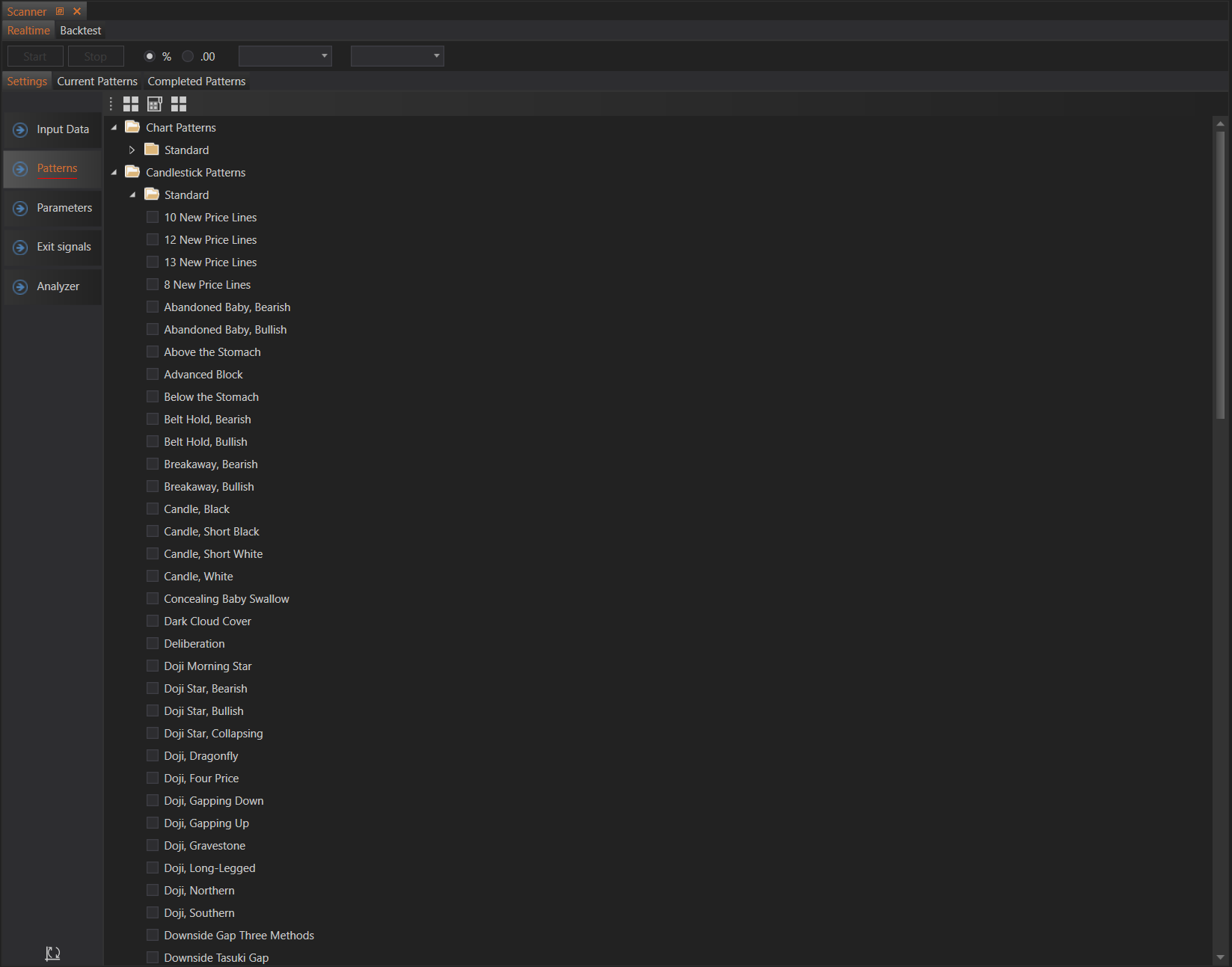This screenshot has height=967, width=1232.
Task: Click the float window icon on Scanner tab
Action: click(x=60, y=11)
